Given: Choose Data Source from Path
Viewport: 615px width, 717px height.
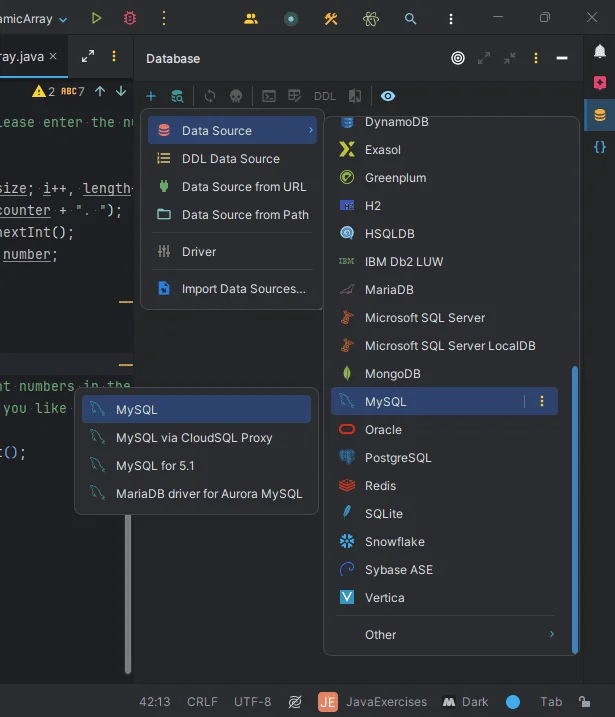Looking at the screenshot, I should pos(232,214).
